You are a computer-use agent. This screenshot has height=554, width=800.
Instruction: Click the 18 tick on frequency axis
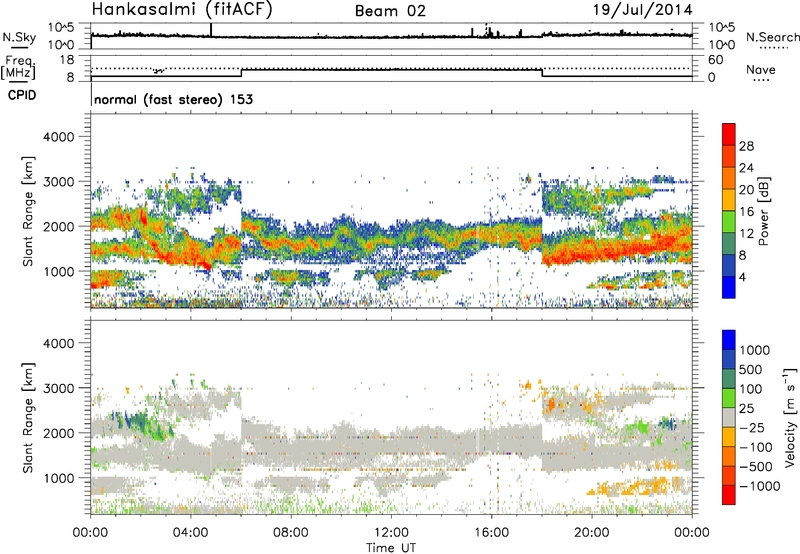67,60
